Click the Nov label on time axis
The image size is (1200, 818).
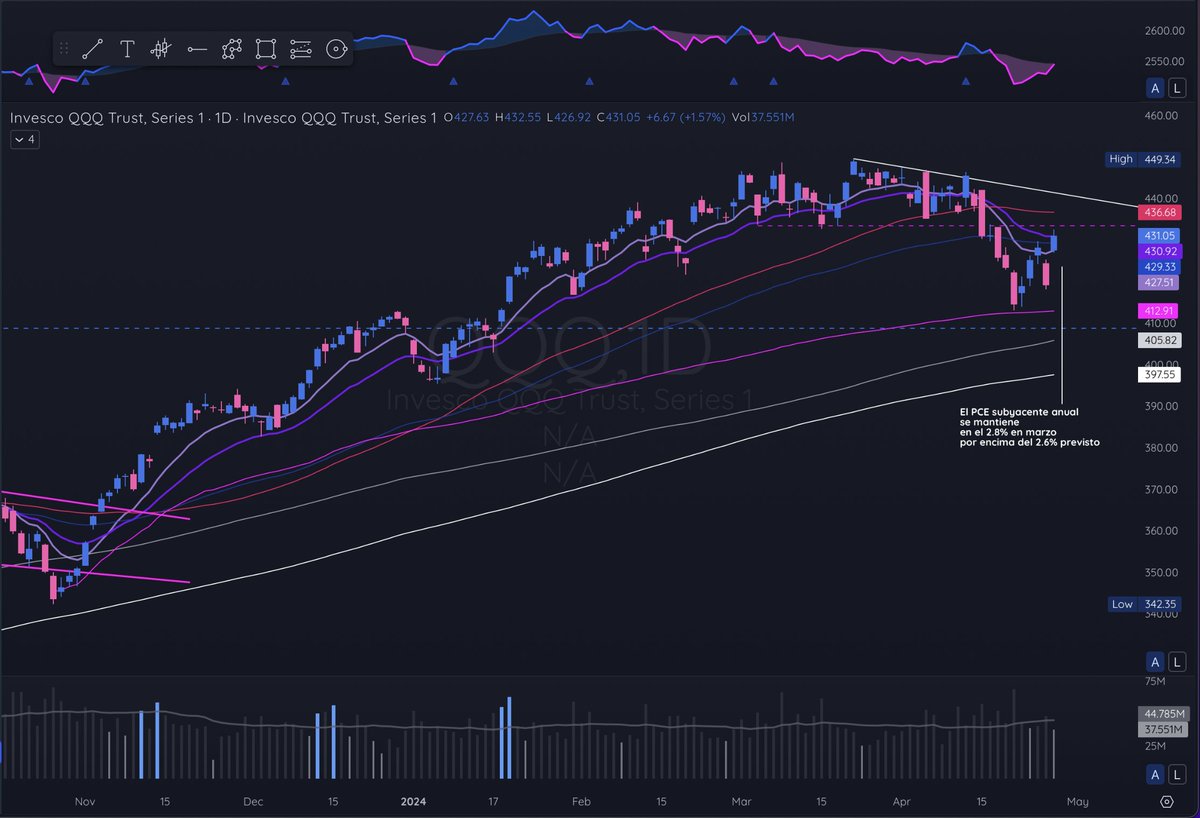pos(84,802)
